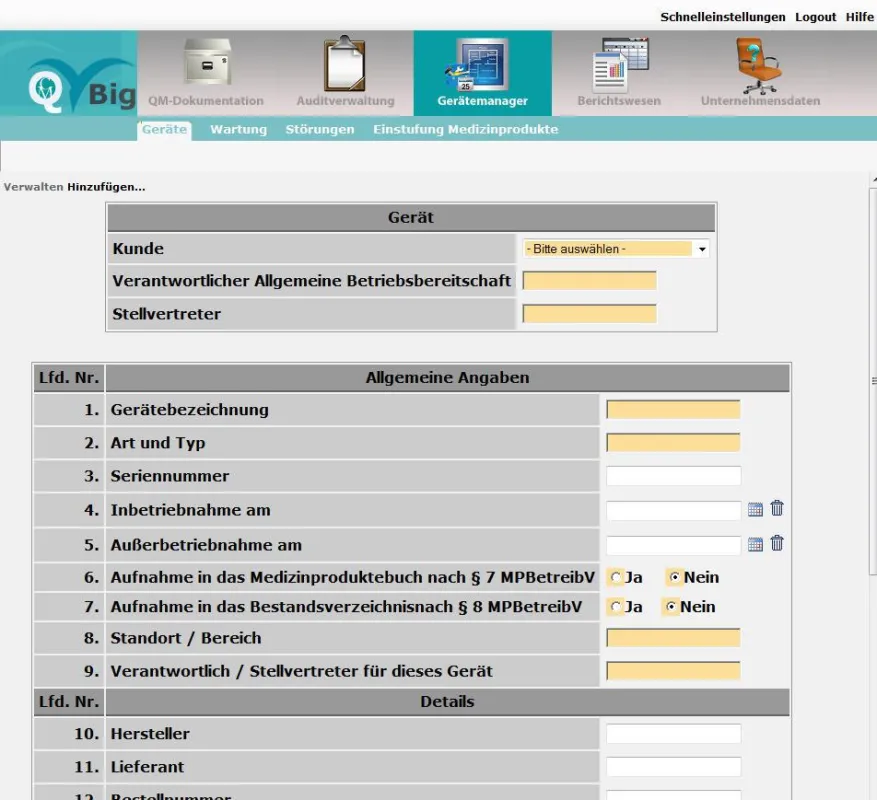
Task: Click into the Art und Typ field
Action: click(x=673, y=443)
